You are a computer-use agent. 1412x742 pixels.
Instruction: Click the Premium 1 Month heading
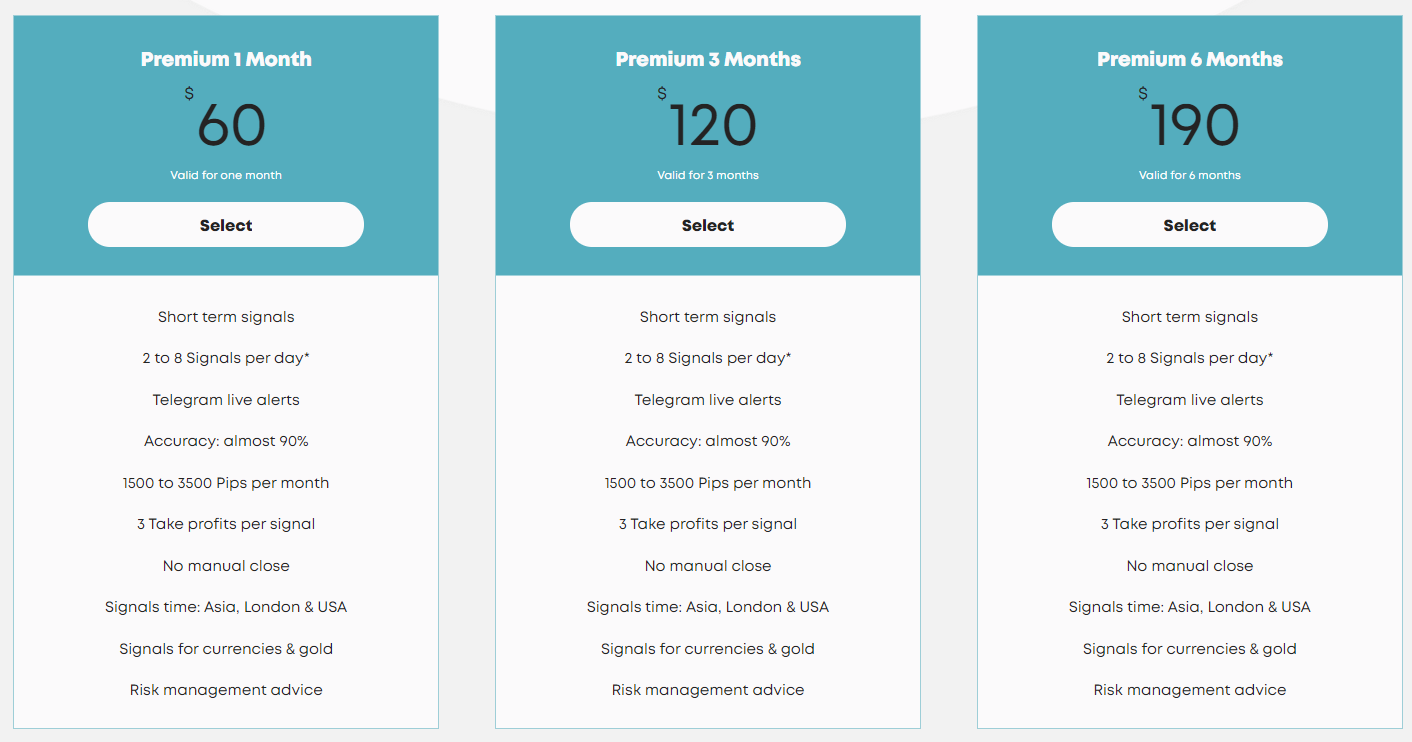tap(226, 59)
